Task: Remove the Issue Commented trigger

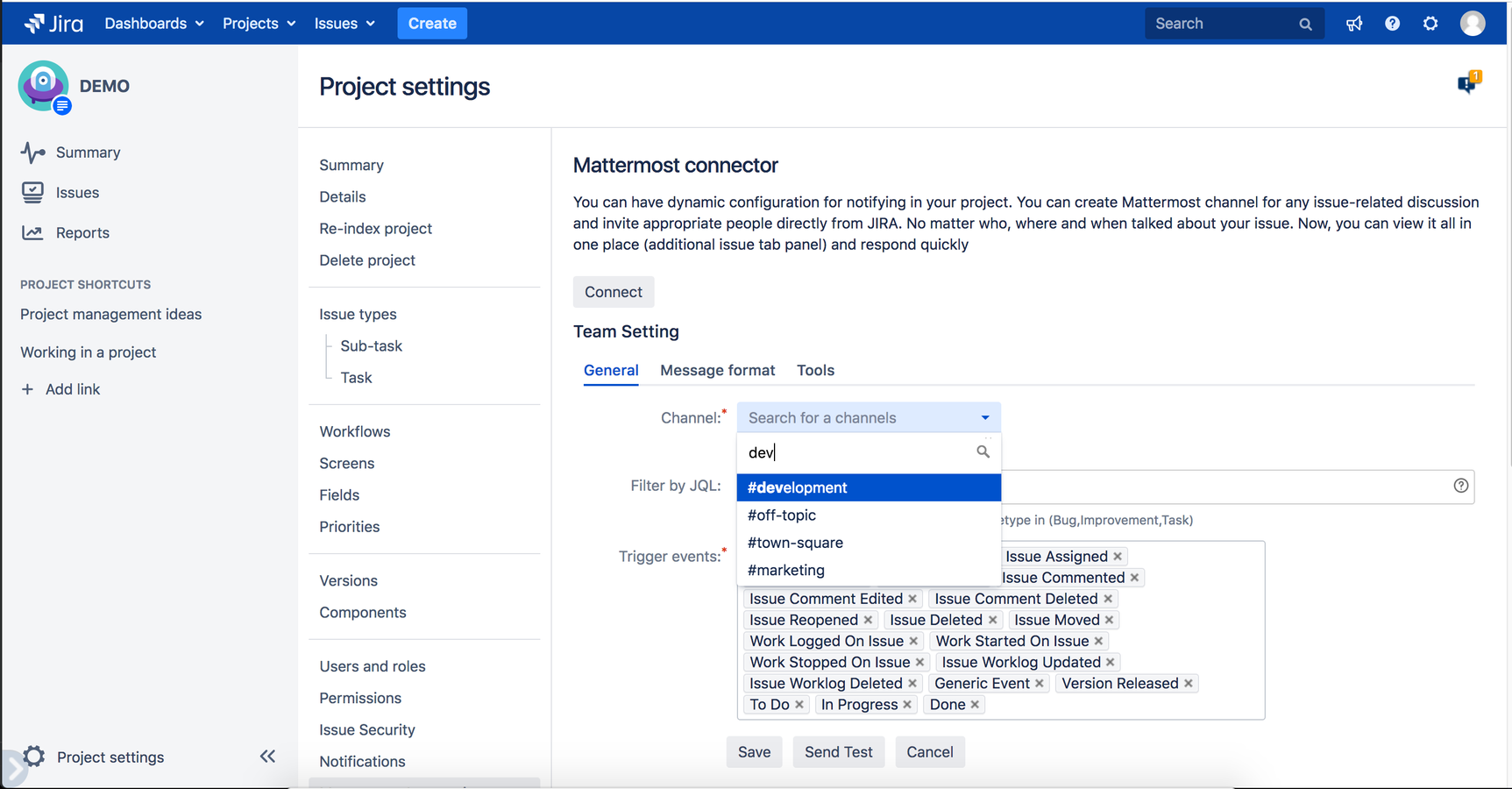Action: click(1134, 578)
